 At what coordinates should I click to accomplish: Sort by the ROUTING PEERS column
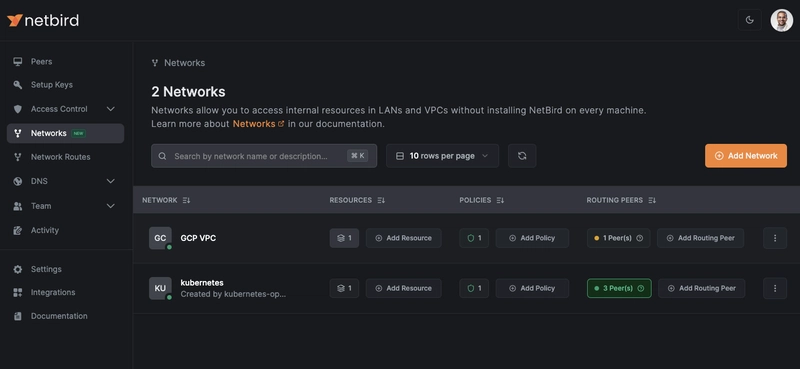(x=621, y=200)
